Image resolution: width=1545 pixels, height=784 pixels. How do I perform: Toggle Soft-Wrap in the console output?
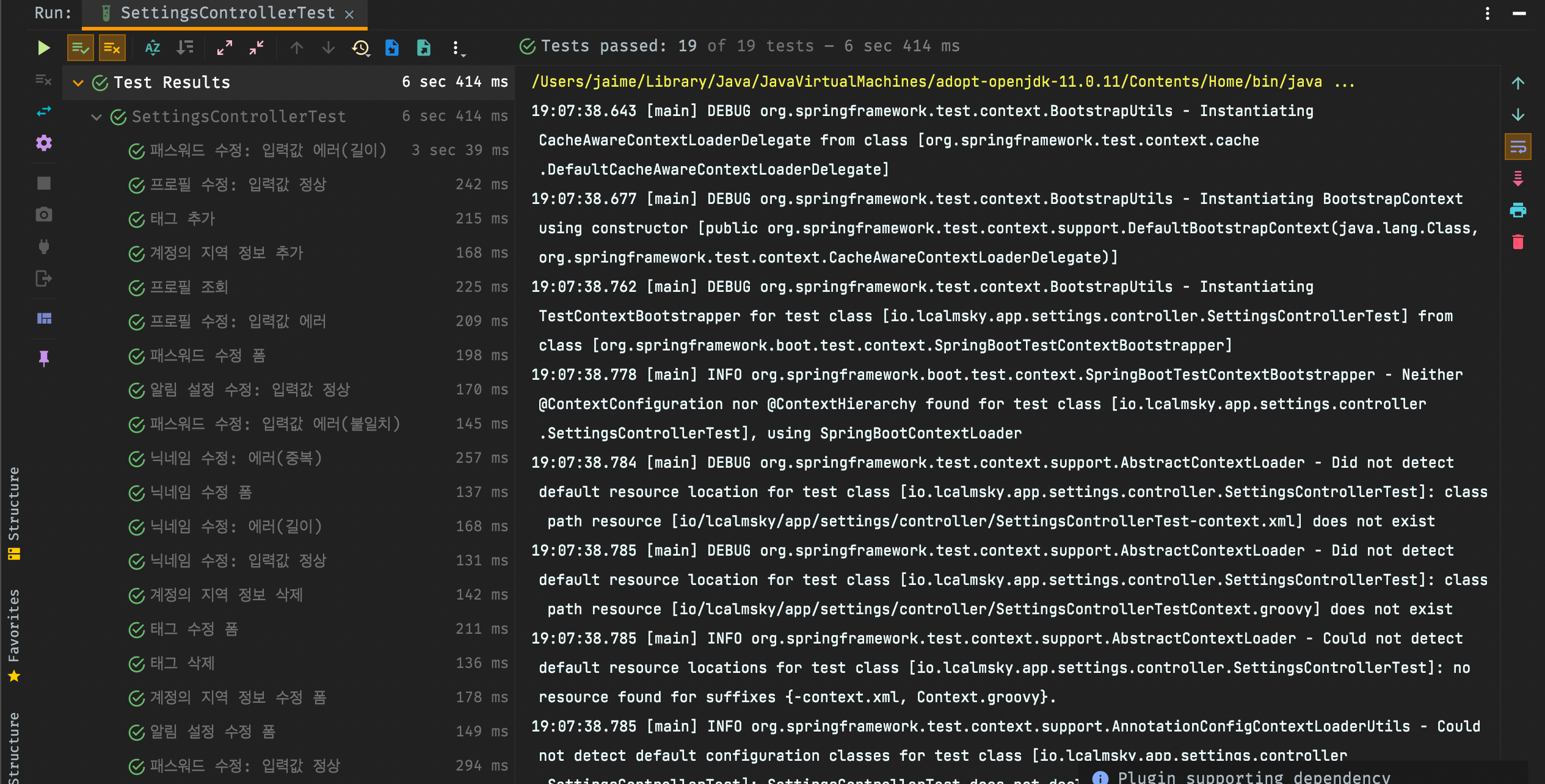[x=1518, y=147]
